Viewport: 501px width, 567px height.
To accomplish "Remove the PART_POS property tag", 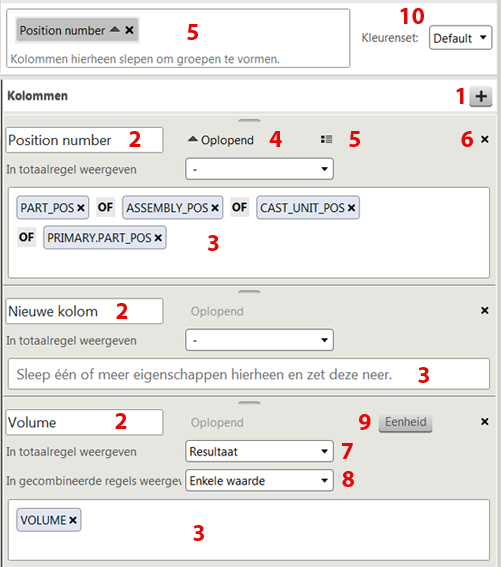I will (81, 208).
